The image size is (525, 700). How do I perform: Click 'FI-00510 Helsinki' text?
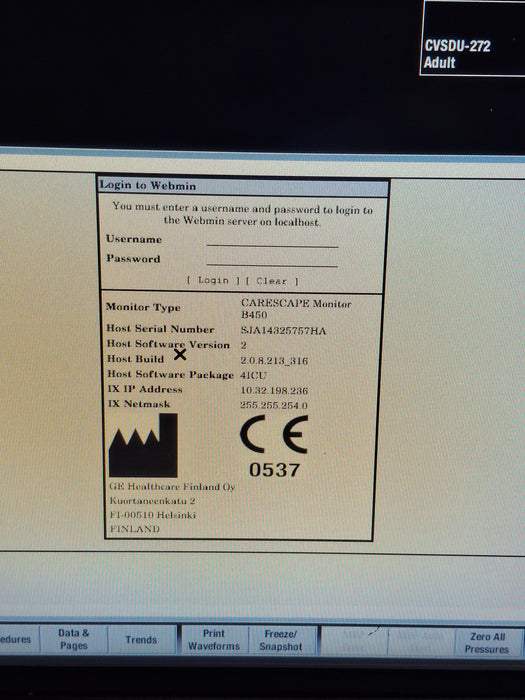pyautogui.click(x=153, y=515)
